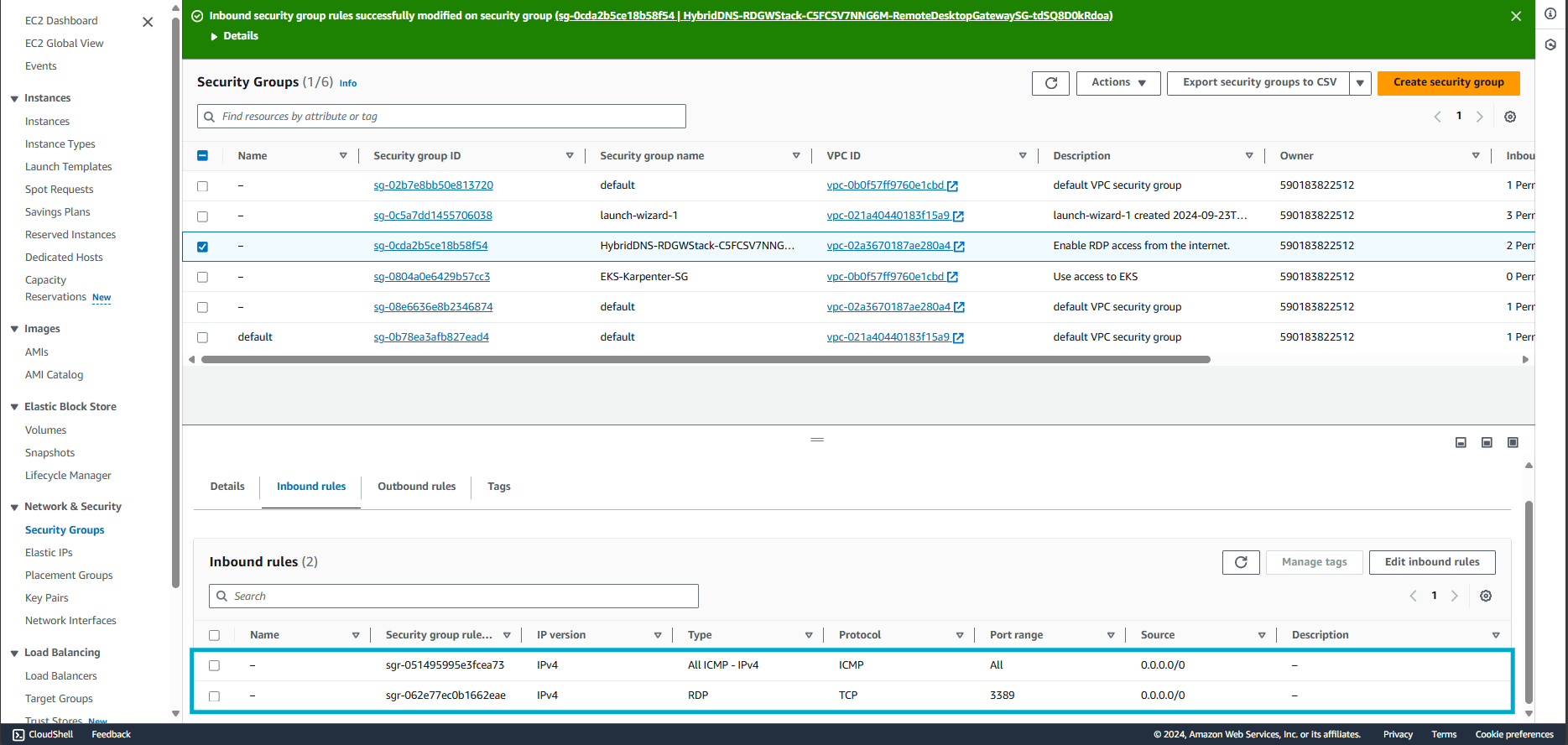This screenshot has height=745, width=1568.
Task: Select checkbox for EKS-Karpenter-SG row
Action: pyautogui.click(x=202, y=277)
